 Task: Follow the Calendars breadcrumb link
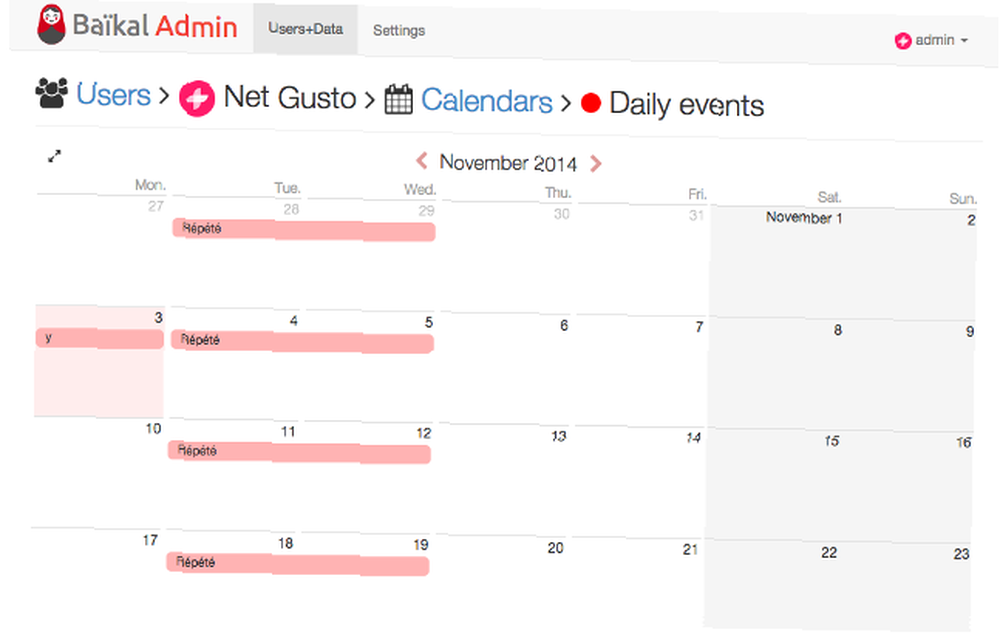click(486, 101)
